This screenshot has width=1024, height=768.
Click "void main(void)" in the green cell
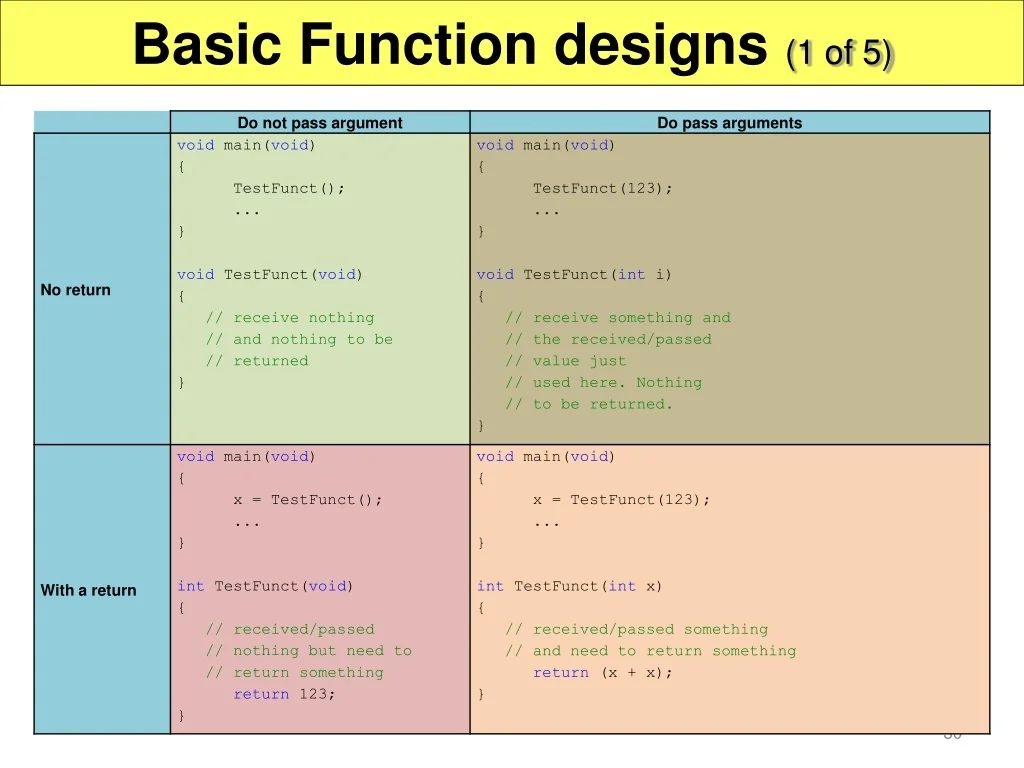246,145
